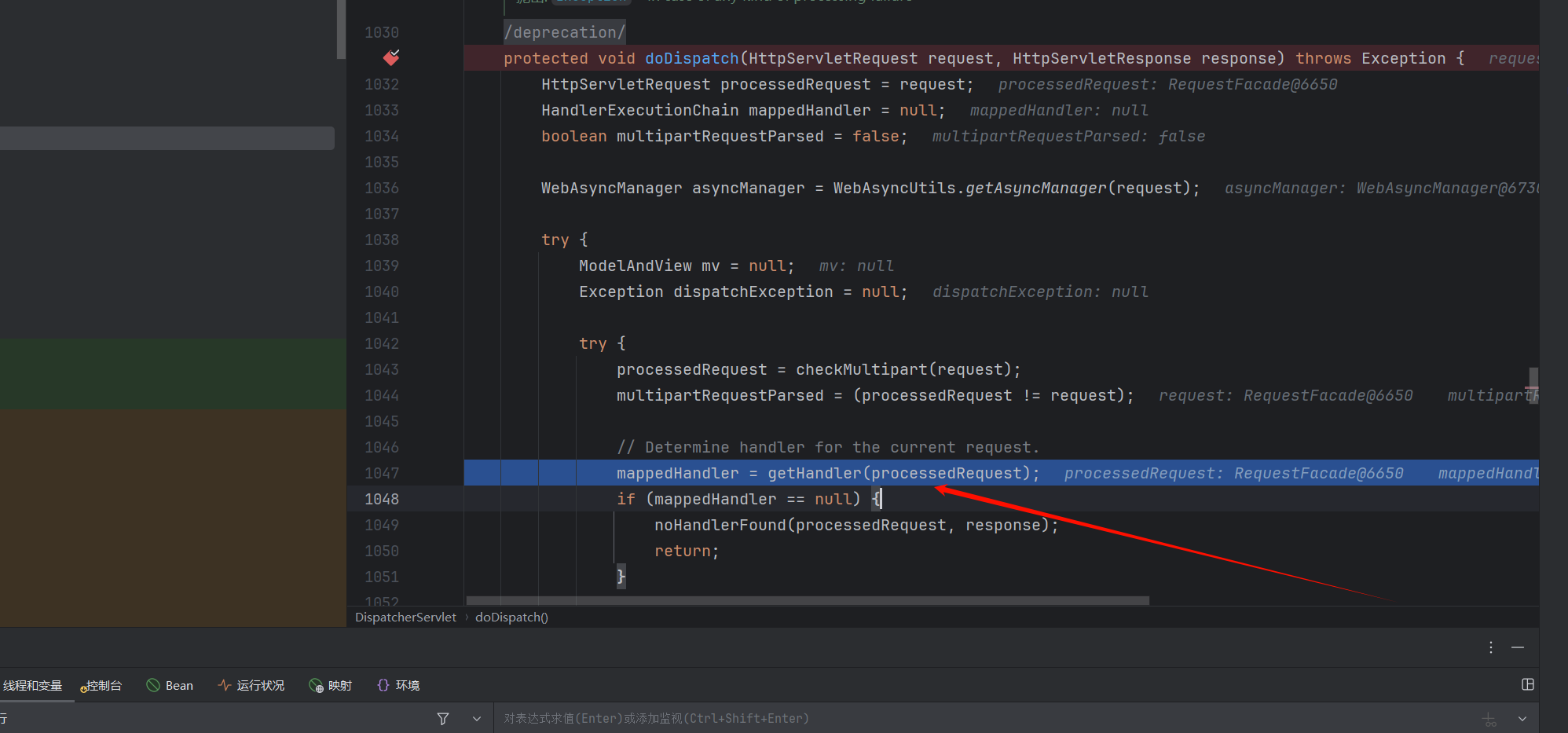This screenshot has height=733, width=1568.
Task: Open the 运行状况 health tab
Action: pyautogui.click(x=251, y=685)
